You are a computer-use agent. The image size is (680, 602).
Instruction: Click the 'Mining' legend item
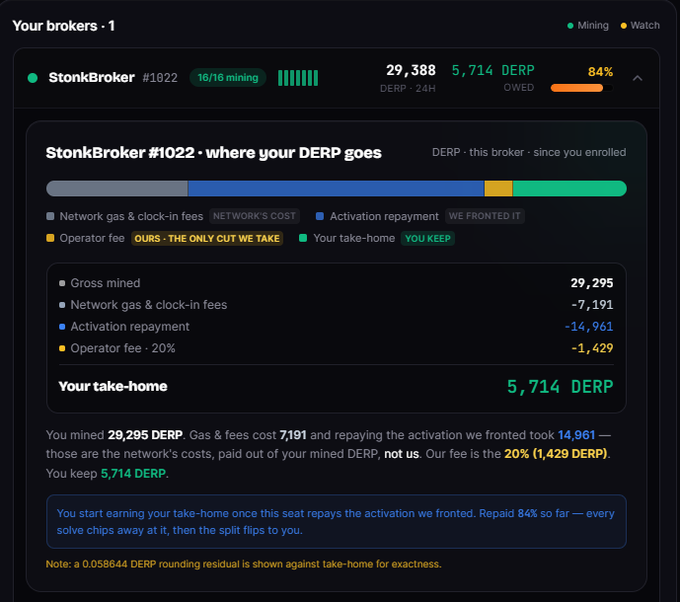pyautogui.click(x=588, y=26)
